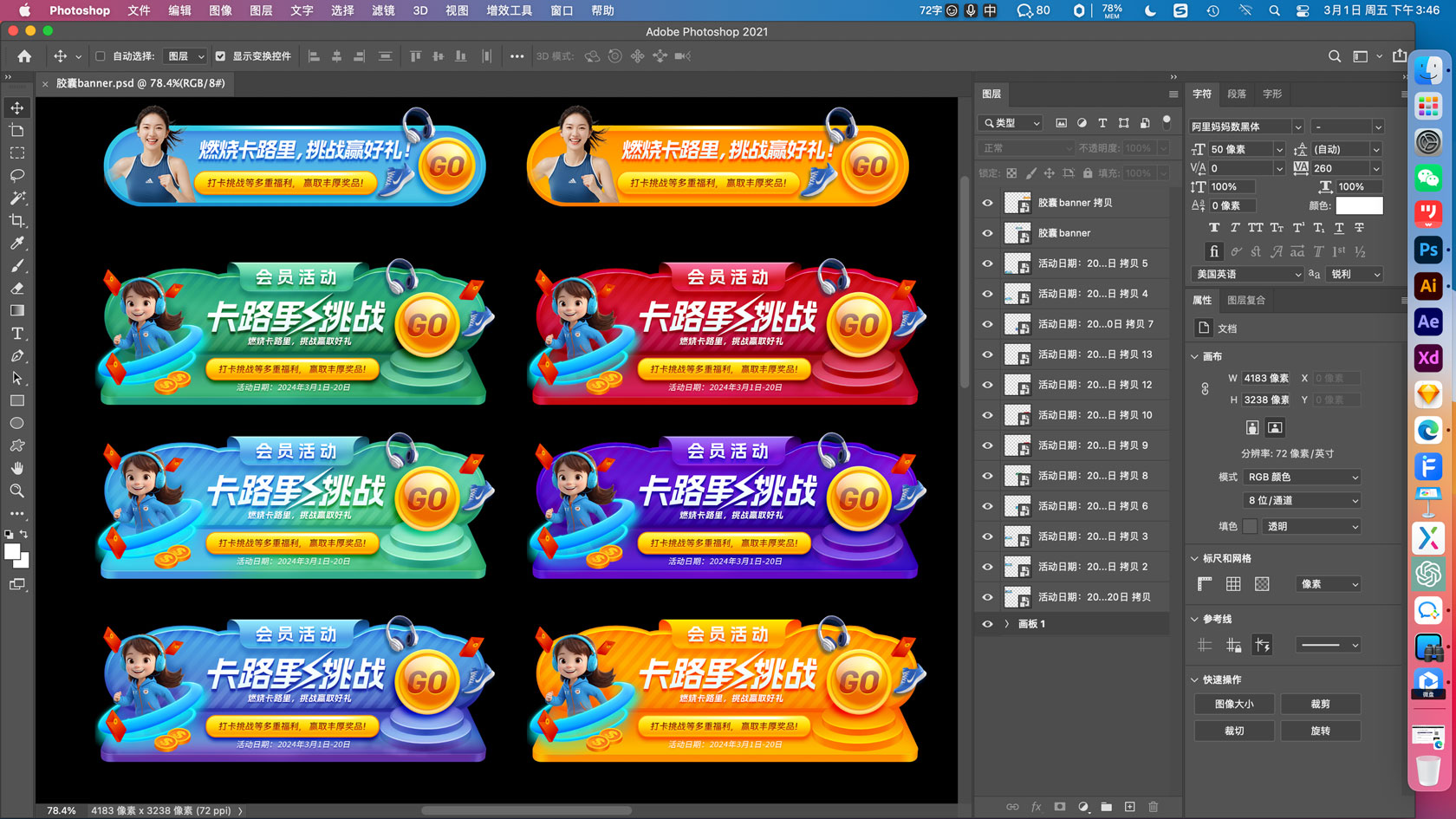This screenshot has width=1456, height=819.
Task: Open the RGB 颜色 mode dropdown
Action: pyautogui.click(x=1303, y=478)
